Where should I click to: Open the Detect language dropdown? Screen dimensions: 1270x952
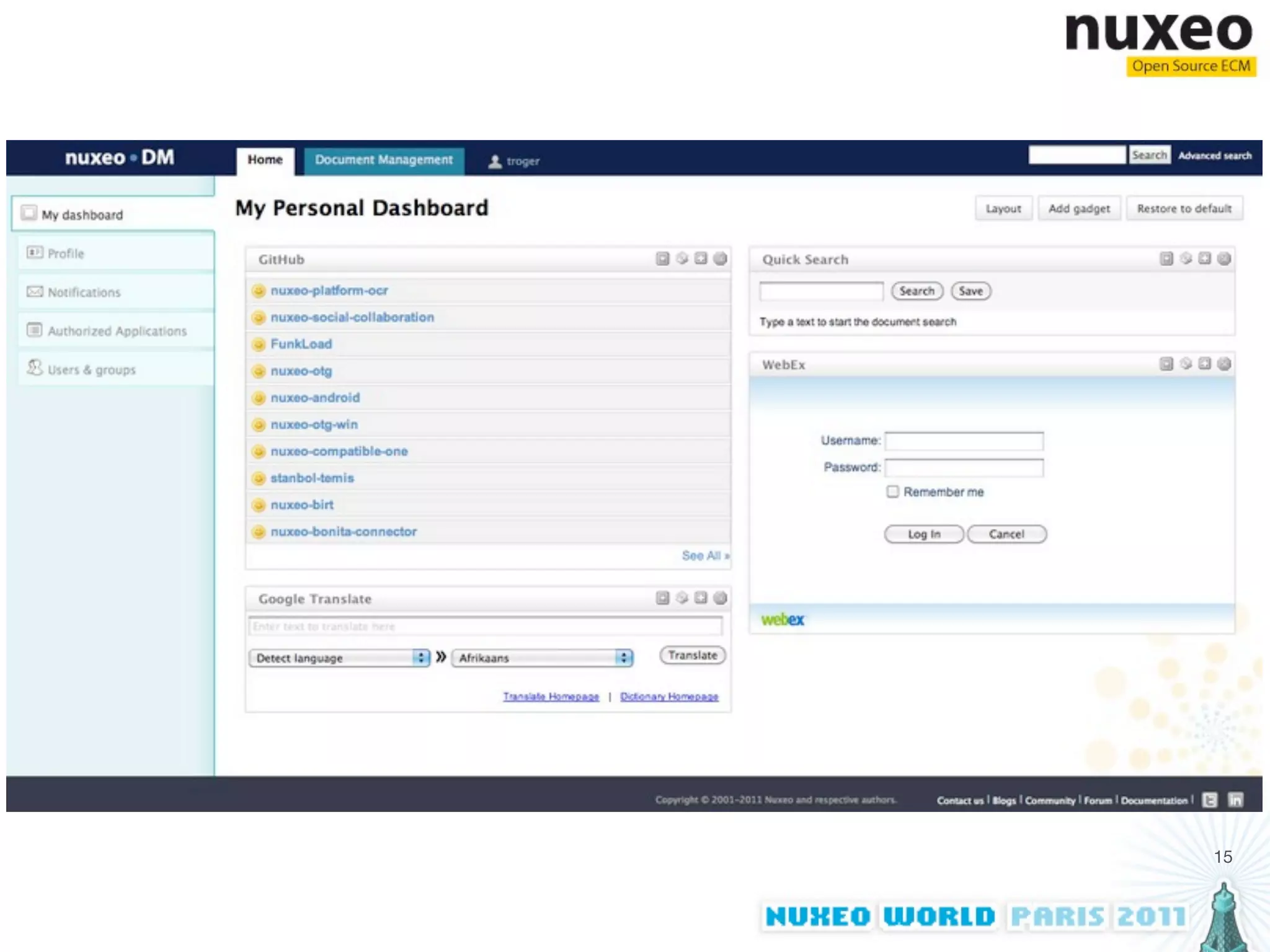[x=339, y=658]
